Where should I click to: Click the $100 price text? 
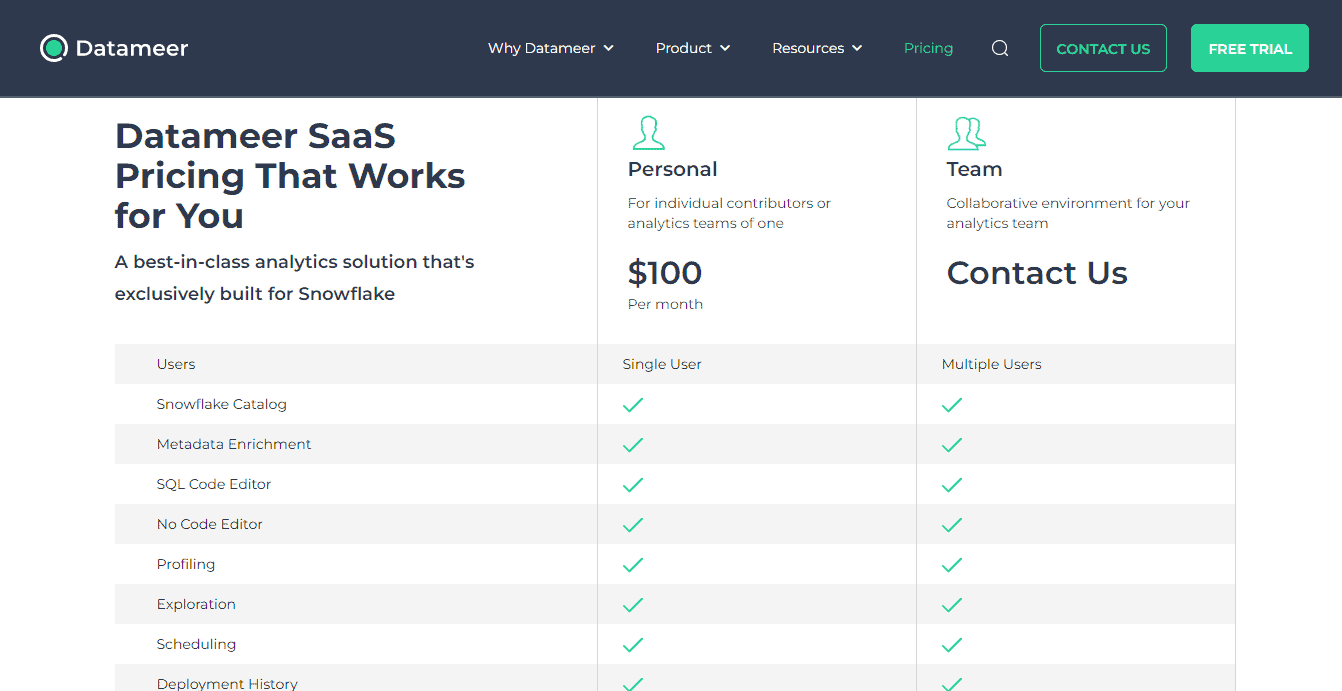[x=665, y=272]
